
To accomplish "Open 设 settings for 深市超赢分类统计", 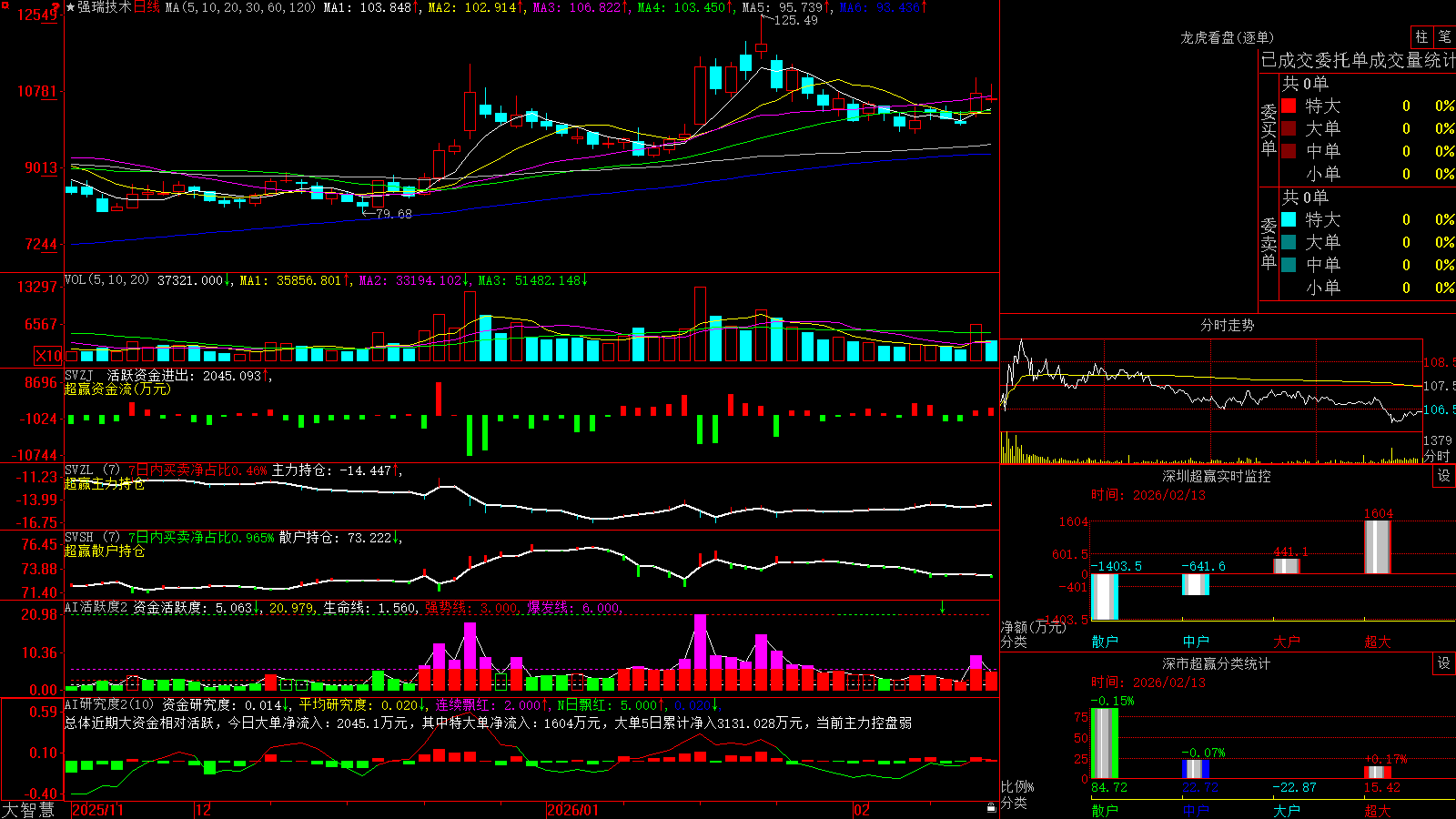I will [x=1444, y=663].
